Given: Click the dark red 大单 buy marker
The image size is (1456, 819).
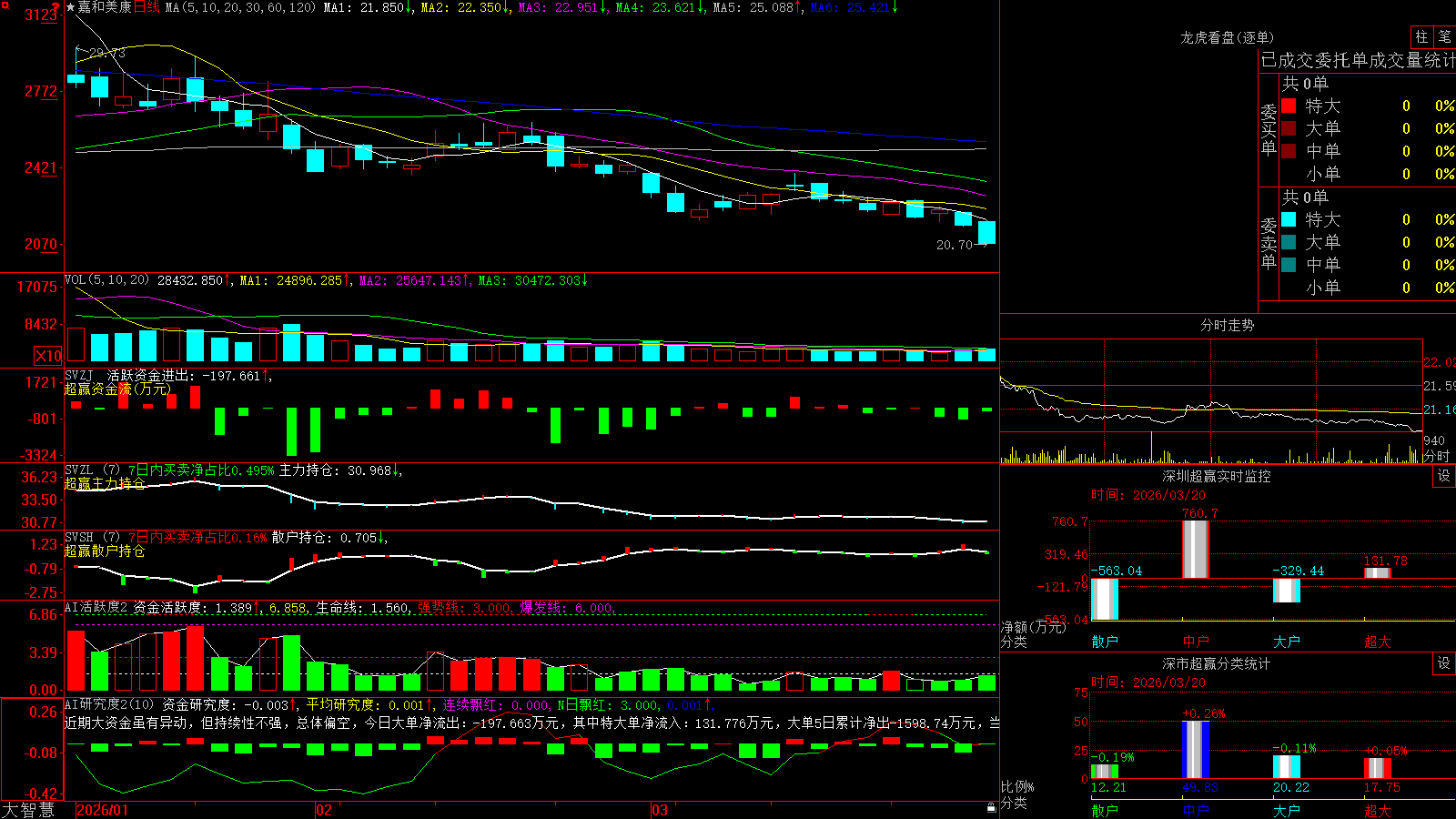Looking at the screenshot, I should pyautogui.click(x=1289, y=128).
